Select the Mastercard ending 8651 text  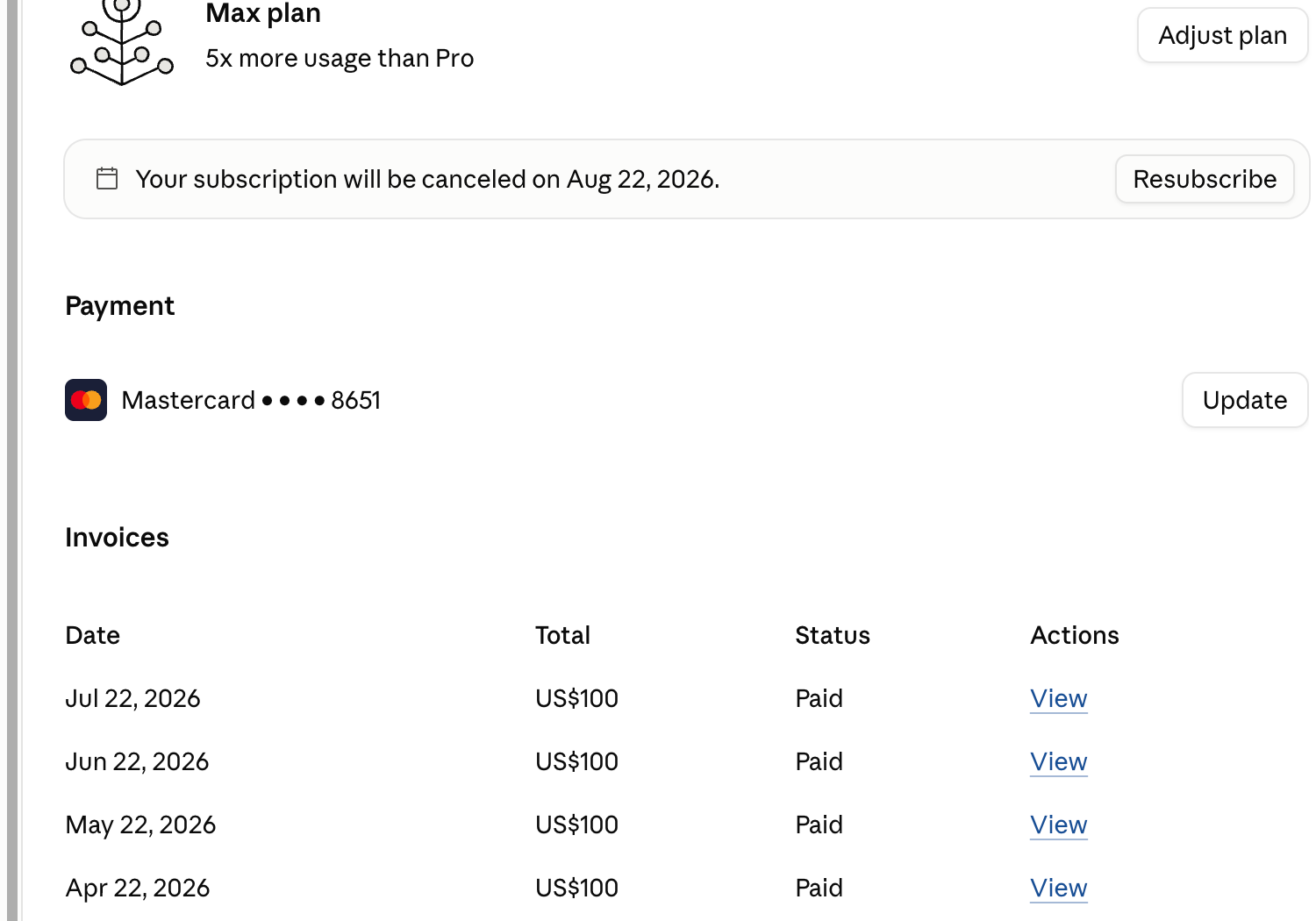[x=251, y=400]
